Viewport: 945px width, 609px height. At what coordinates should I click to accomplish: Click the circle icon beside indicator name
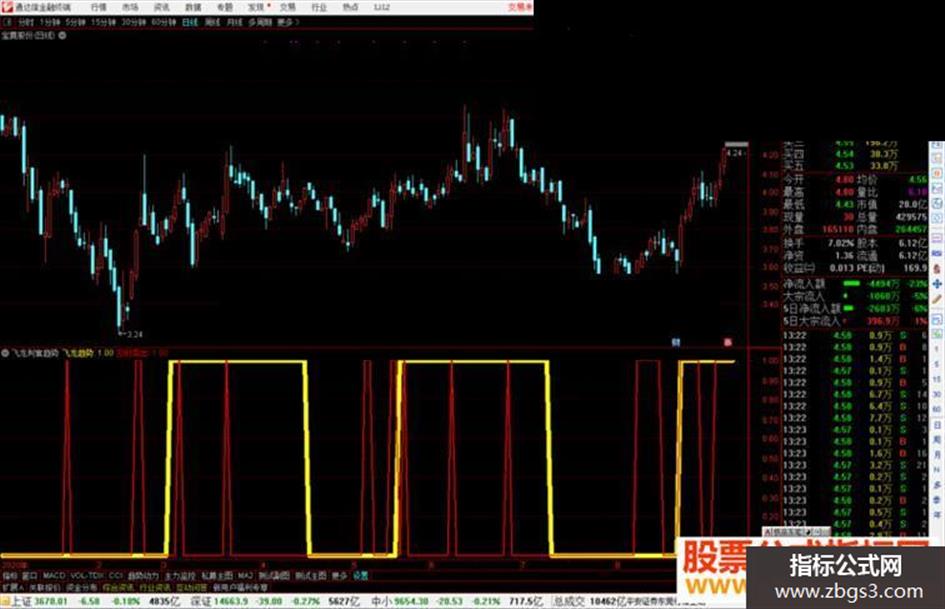point(5,353)
